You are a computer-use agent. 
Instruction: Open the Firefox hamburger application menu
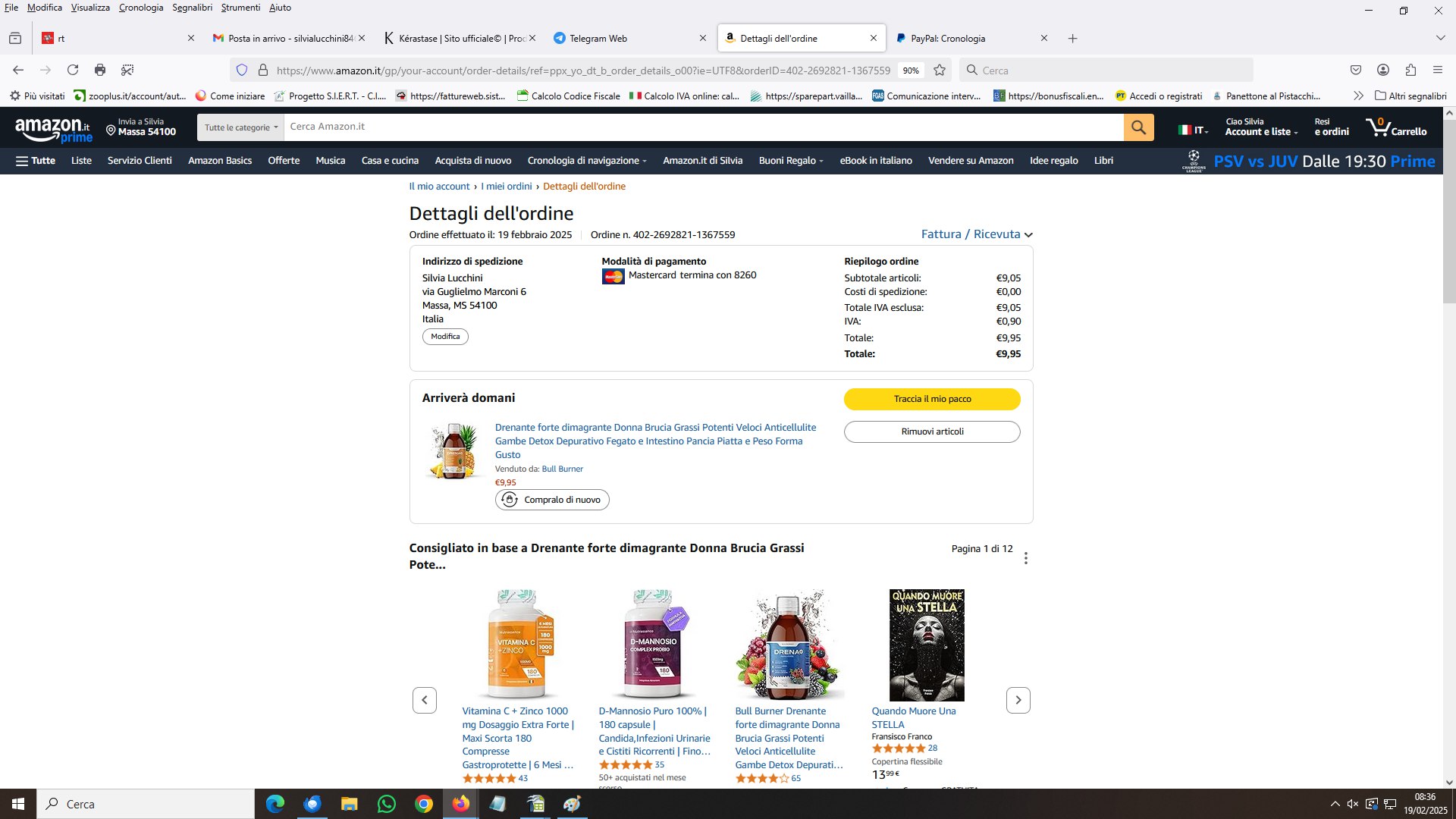[x=1438, y=70]
